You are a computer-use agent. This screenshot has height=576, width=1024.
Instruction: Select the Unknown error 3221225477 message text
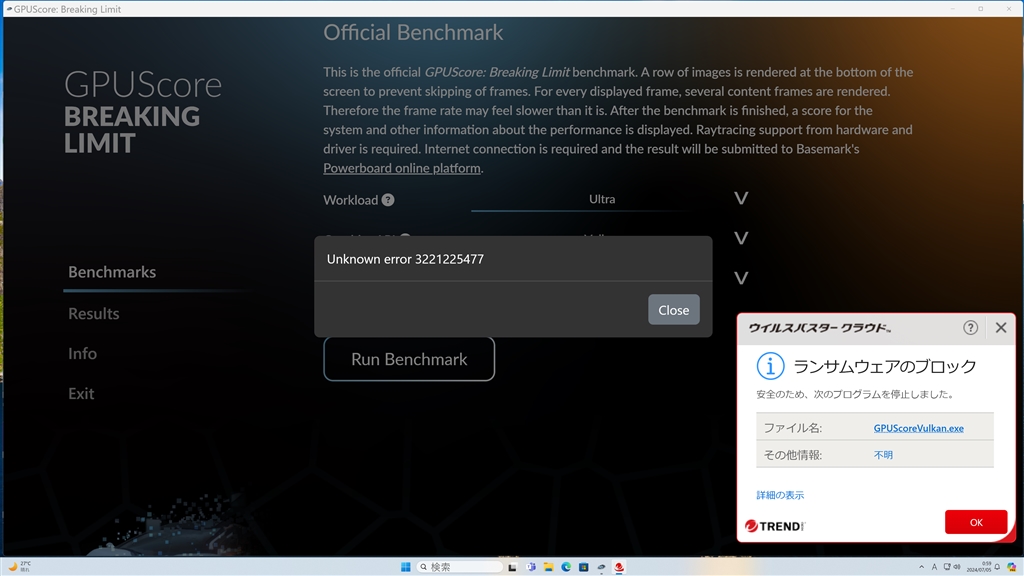point(405,259)
